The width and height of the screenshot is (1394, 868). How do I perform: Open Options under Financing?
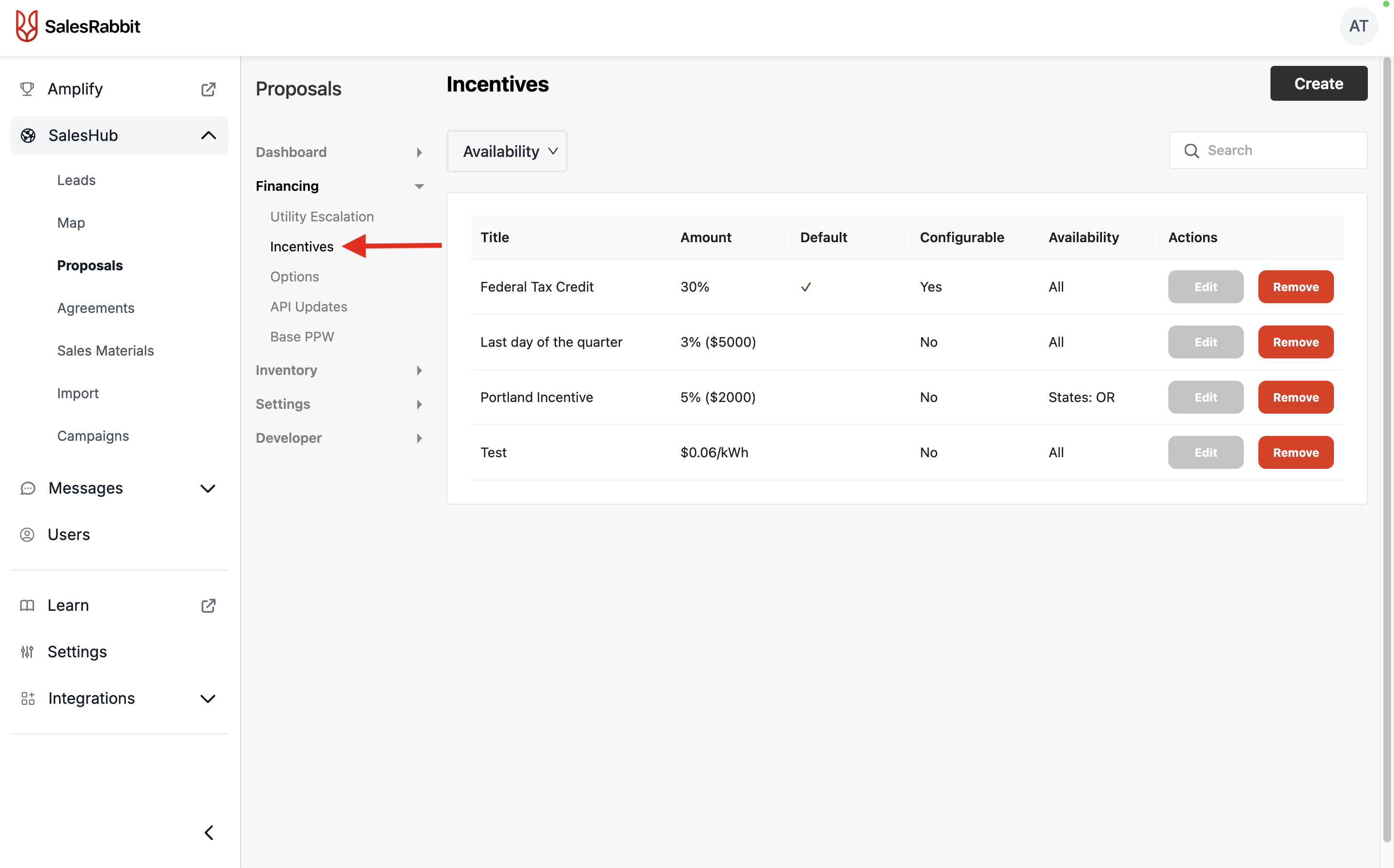294,277
